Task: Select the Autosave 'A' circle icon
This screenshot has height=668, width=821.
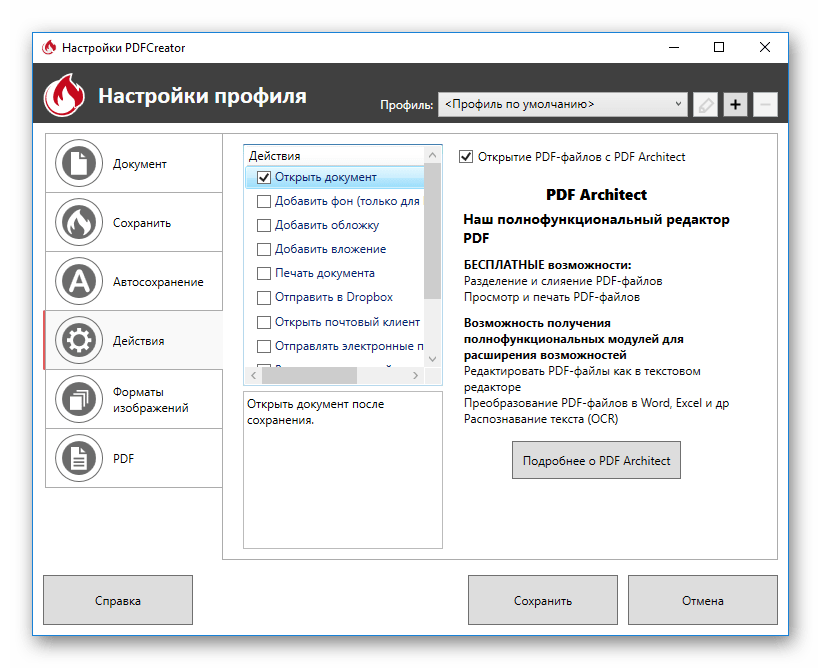Action: (x=77, y=282)
